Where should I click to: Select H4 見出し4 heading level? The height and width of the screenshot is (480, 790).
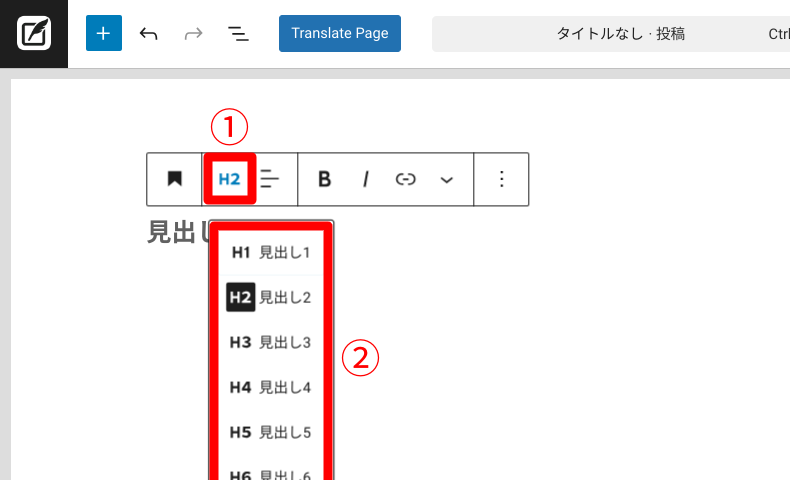(x=271, y=387)
